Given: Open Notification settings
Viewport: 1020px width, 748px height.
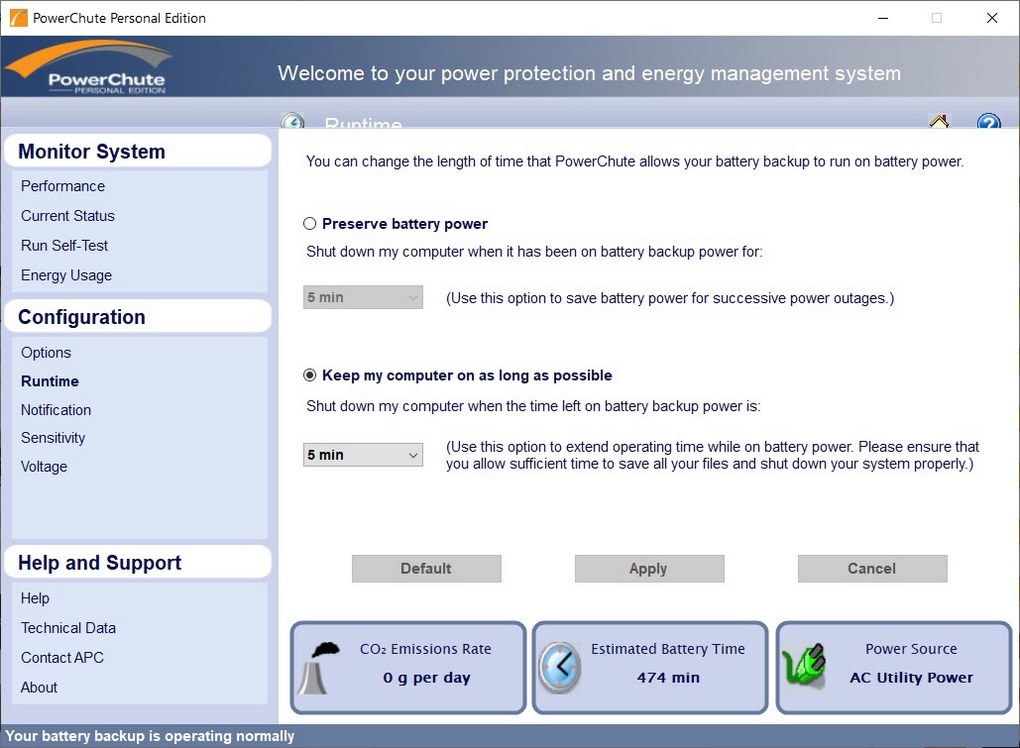Looking at the screenshot, I should click(56, 410).
